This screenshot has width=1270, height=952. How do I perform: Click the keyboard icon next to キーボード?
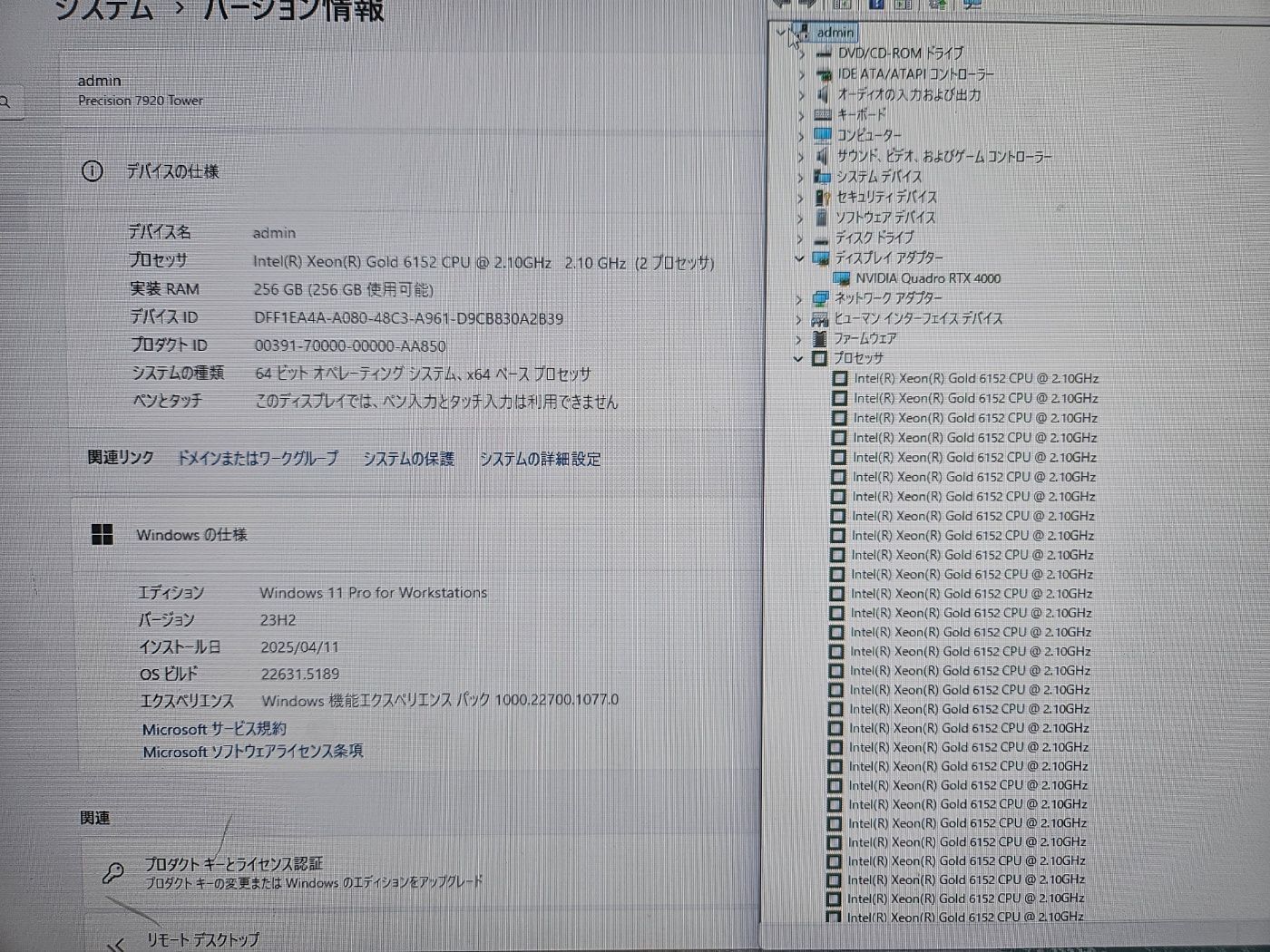[x=823, y=115]
